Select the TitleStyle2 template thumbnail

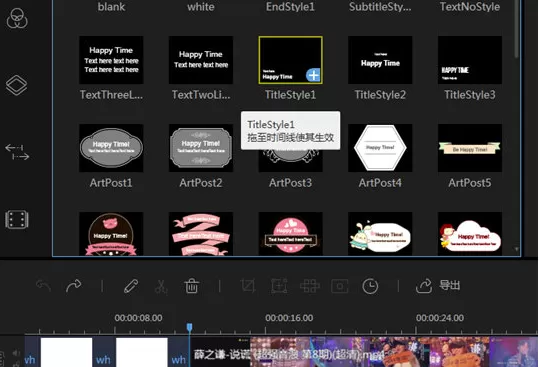pyautogui.click(x=380, y=60)
